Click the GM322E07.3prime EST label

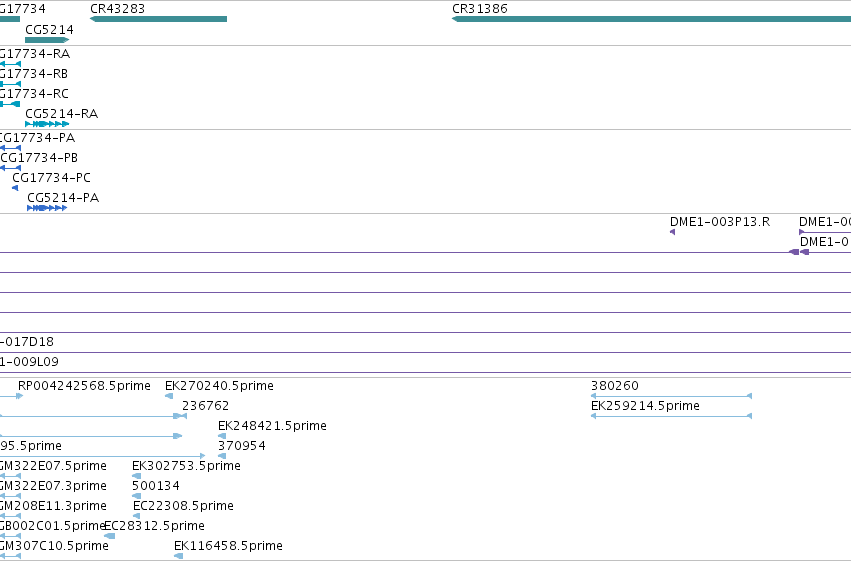pyautogui.click(x=53, y=486)
